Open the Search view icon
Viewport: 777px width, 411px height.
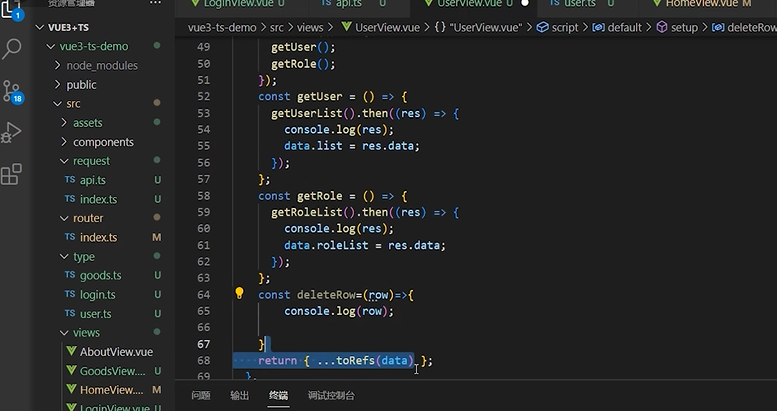pyautogui.click(x=12, y=49)
